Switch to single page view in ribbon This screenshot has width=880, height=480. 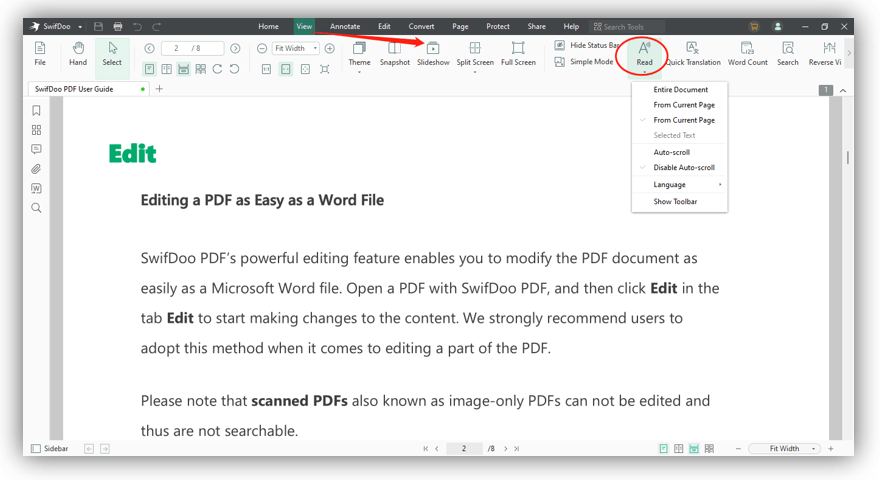[x=149, y=69]
